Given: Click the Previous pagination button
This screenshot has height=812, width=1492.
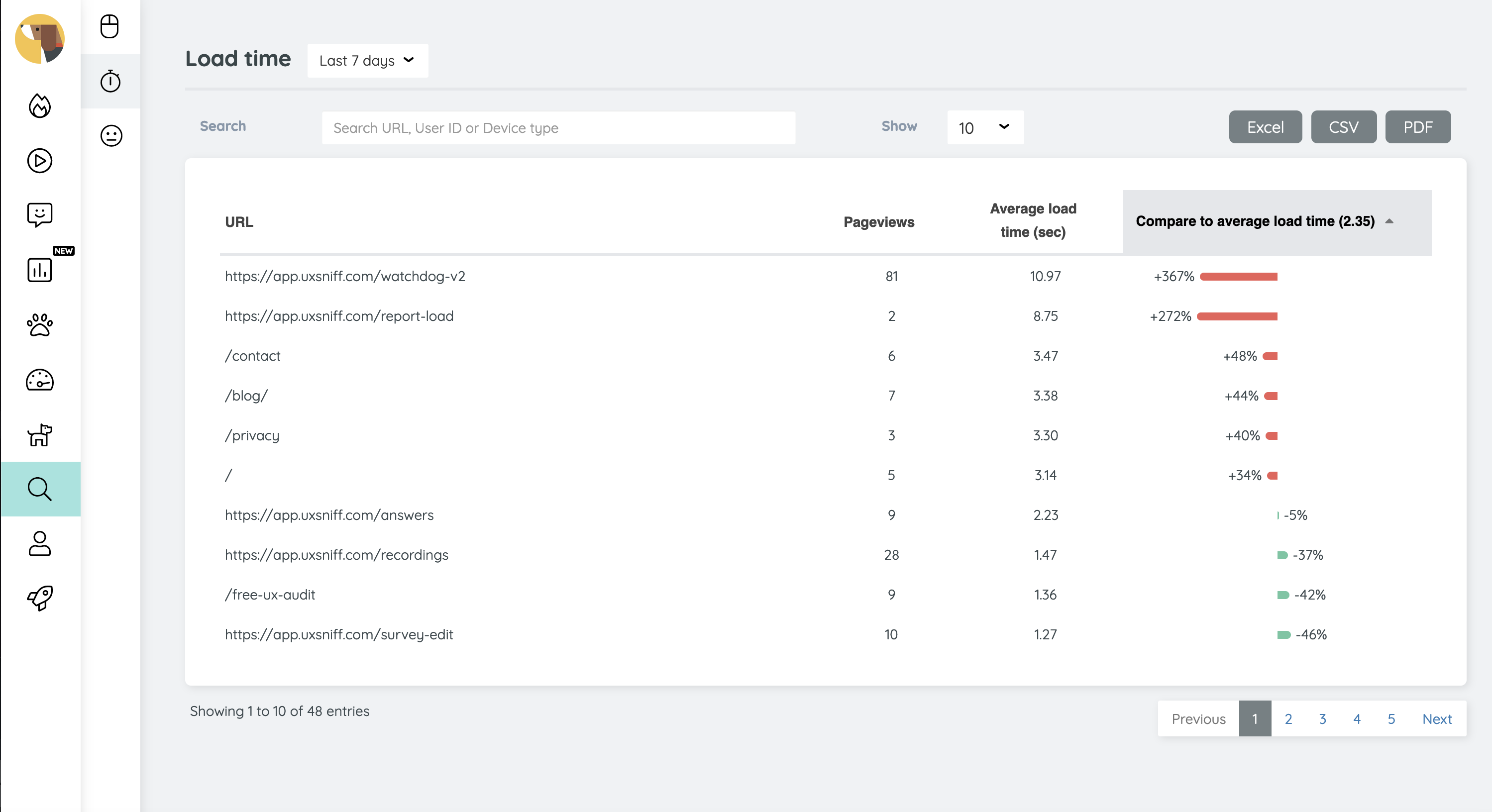Looking at the screenshot, I should pyautogui.click(x=1198, y=719).
